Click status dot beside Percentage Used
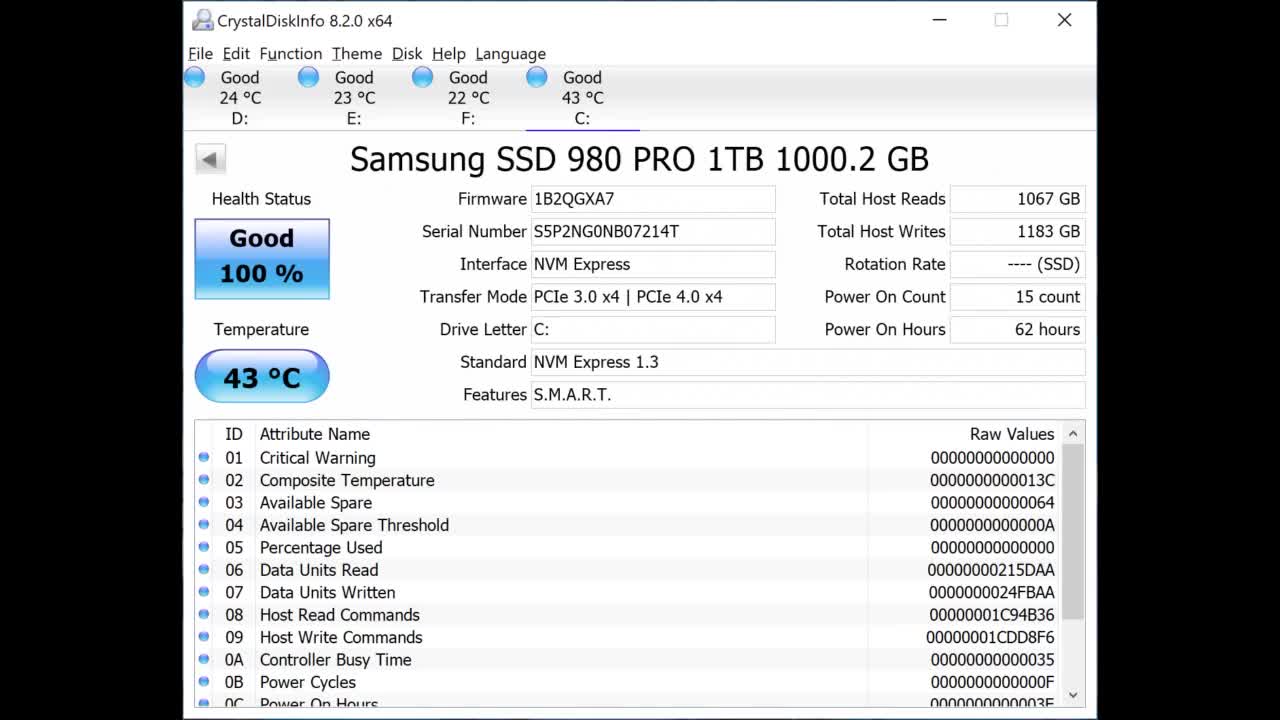This screenshot has width=1280, height=720. pyautogui.click(x=204, y=547)
